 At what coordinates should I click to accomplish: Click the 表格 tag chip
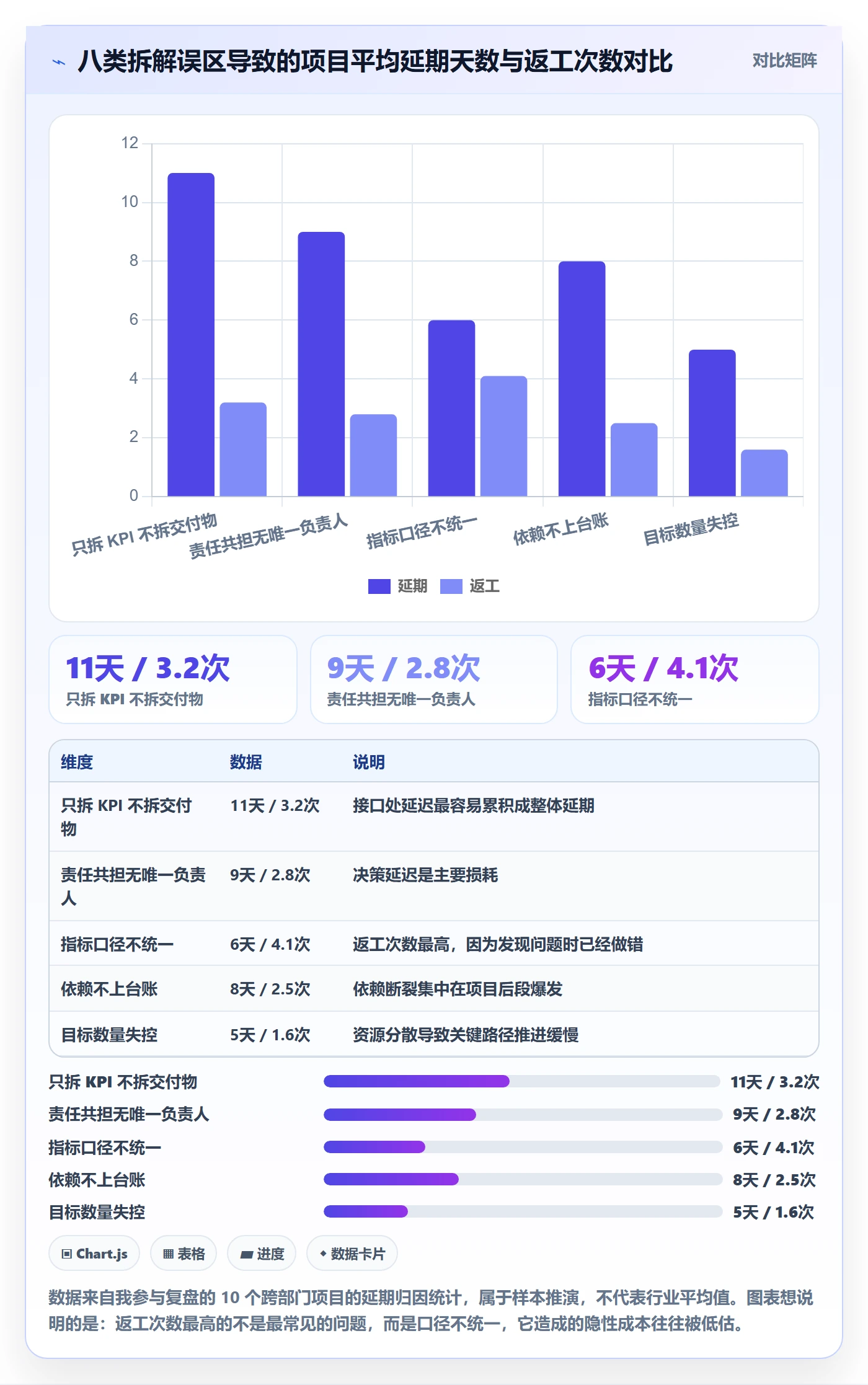184,1254
